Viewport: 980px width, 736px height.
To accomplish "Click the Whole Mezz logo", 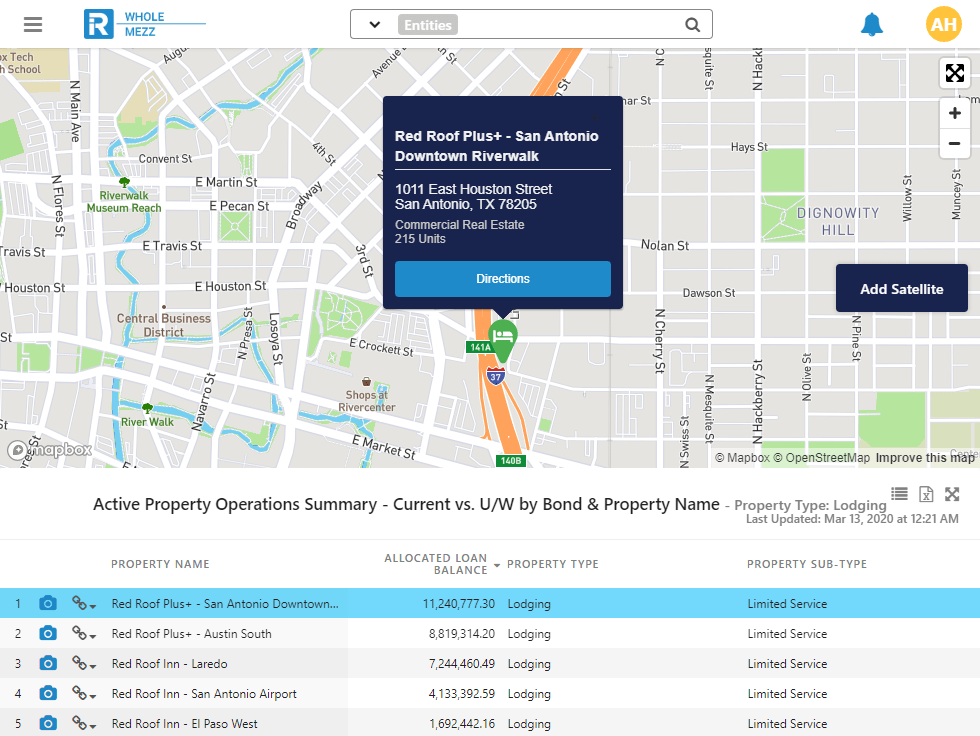I will (x=144, y=24).
